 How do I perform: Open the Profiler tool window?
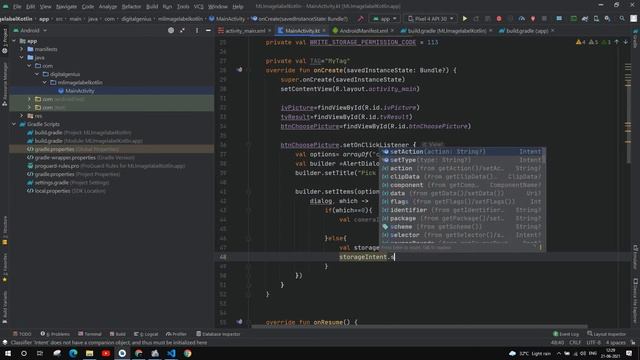click(176, 334)
